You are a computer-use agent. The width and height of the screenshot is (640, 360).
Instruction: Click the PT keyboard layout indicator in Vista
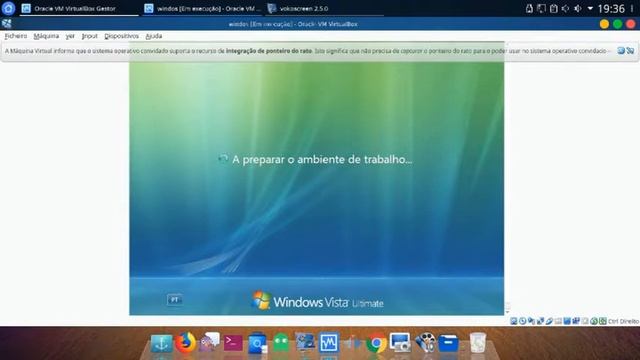pos(175,300)
